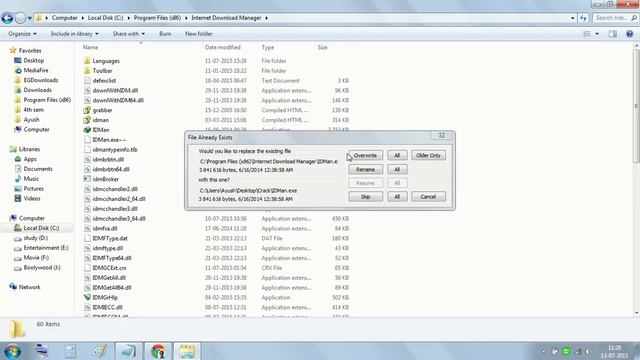Select the IDMan application icon

tap(87, 130)
